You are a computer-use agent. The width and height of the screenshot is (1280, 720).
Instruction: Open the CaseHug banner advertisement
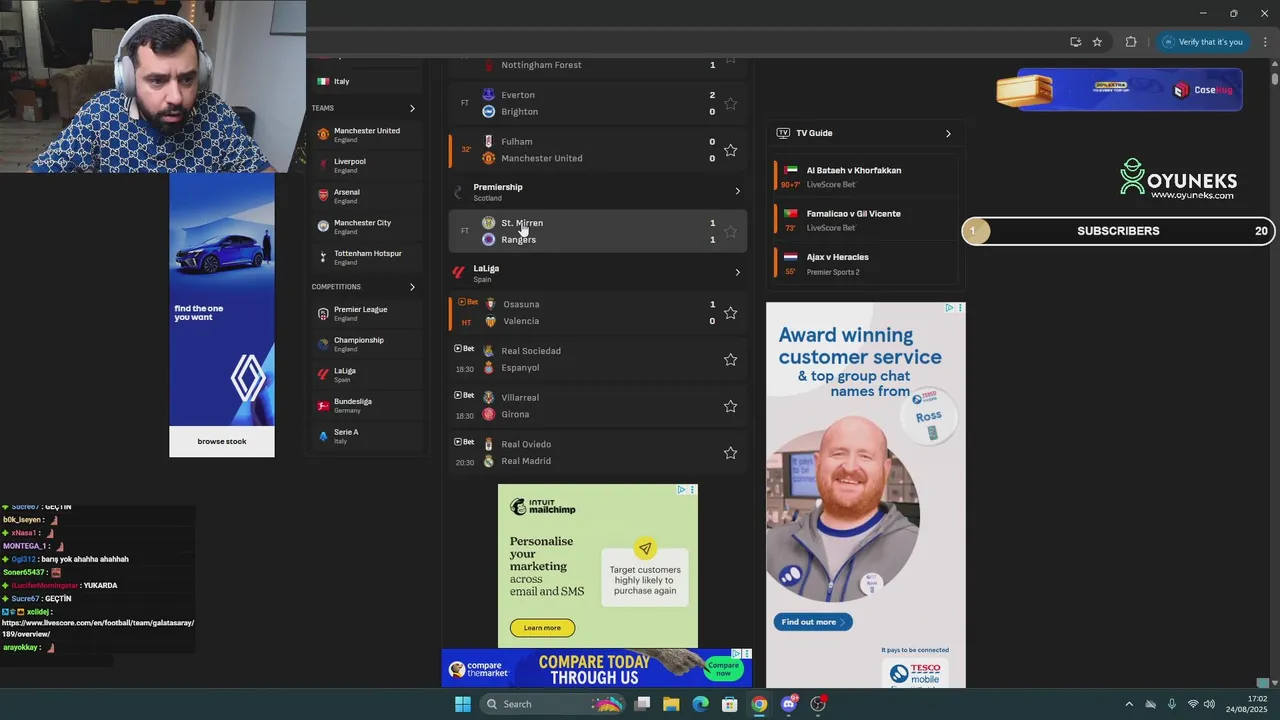pyautogui.click(x=1120, y=90)
